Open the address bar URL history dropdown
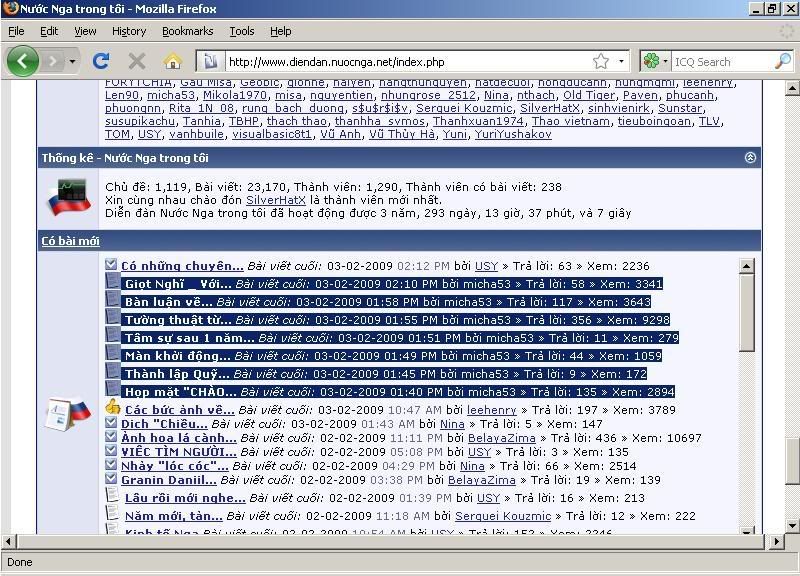The height and width of the screenshot is (576, 800). pos(621,61)
